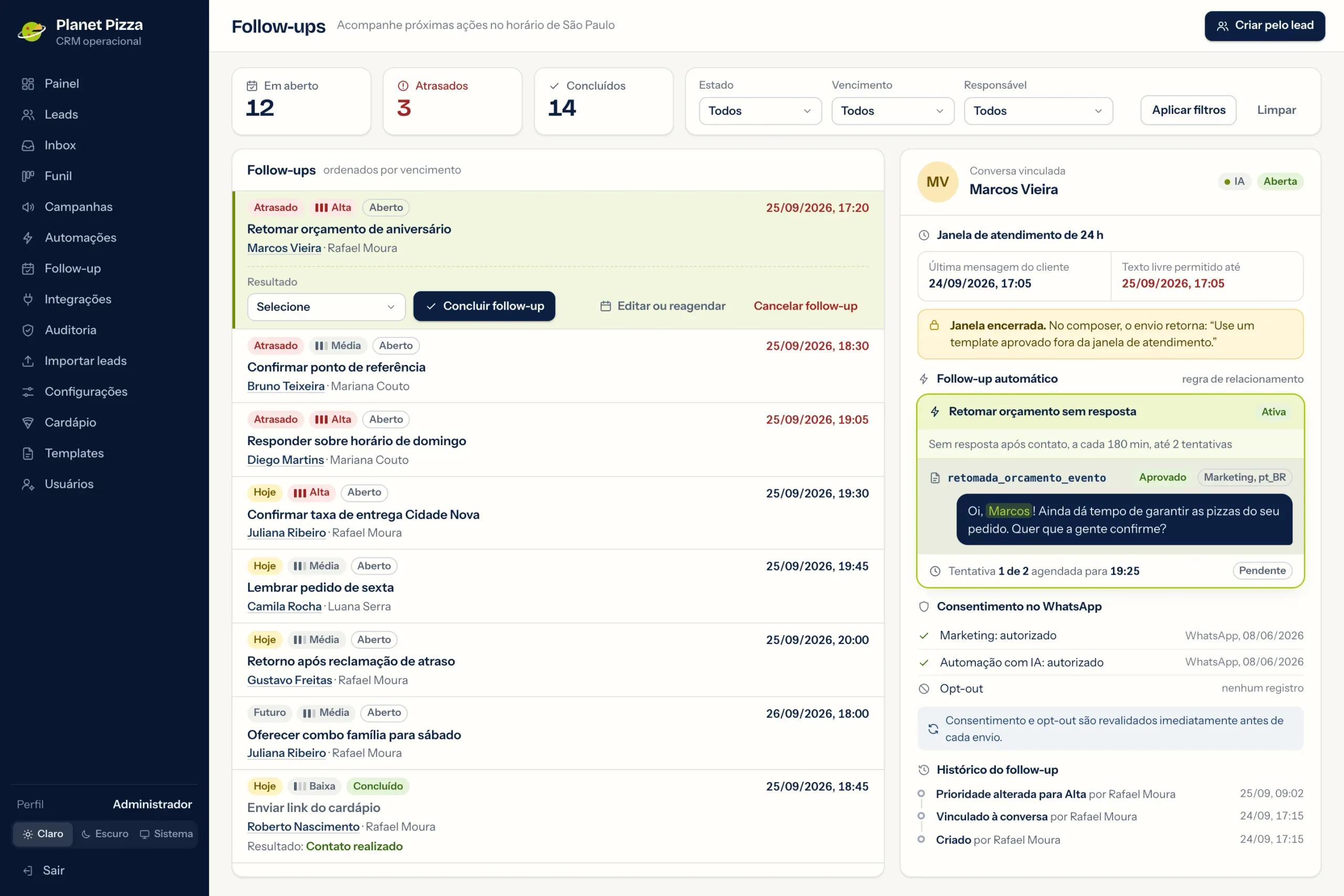This screenshot has width=1344, height=896.
Task: Open the Funil kanban icon
Action: [28, 176]
